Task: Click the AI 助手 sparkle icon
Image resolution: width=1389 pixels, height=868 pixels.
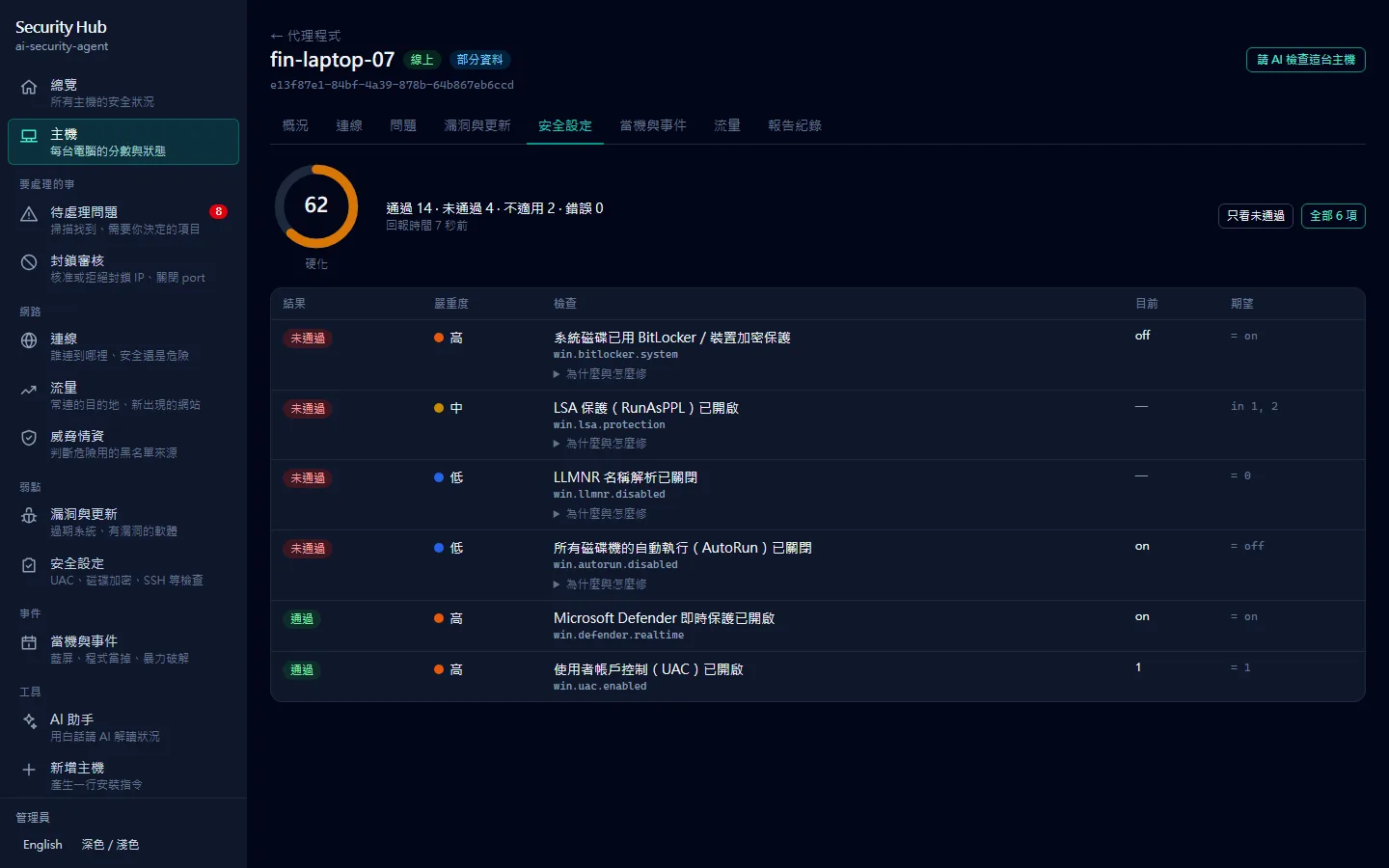Action: 29,721
